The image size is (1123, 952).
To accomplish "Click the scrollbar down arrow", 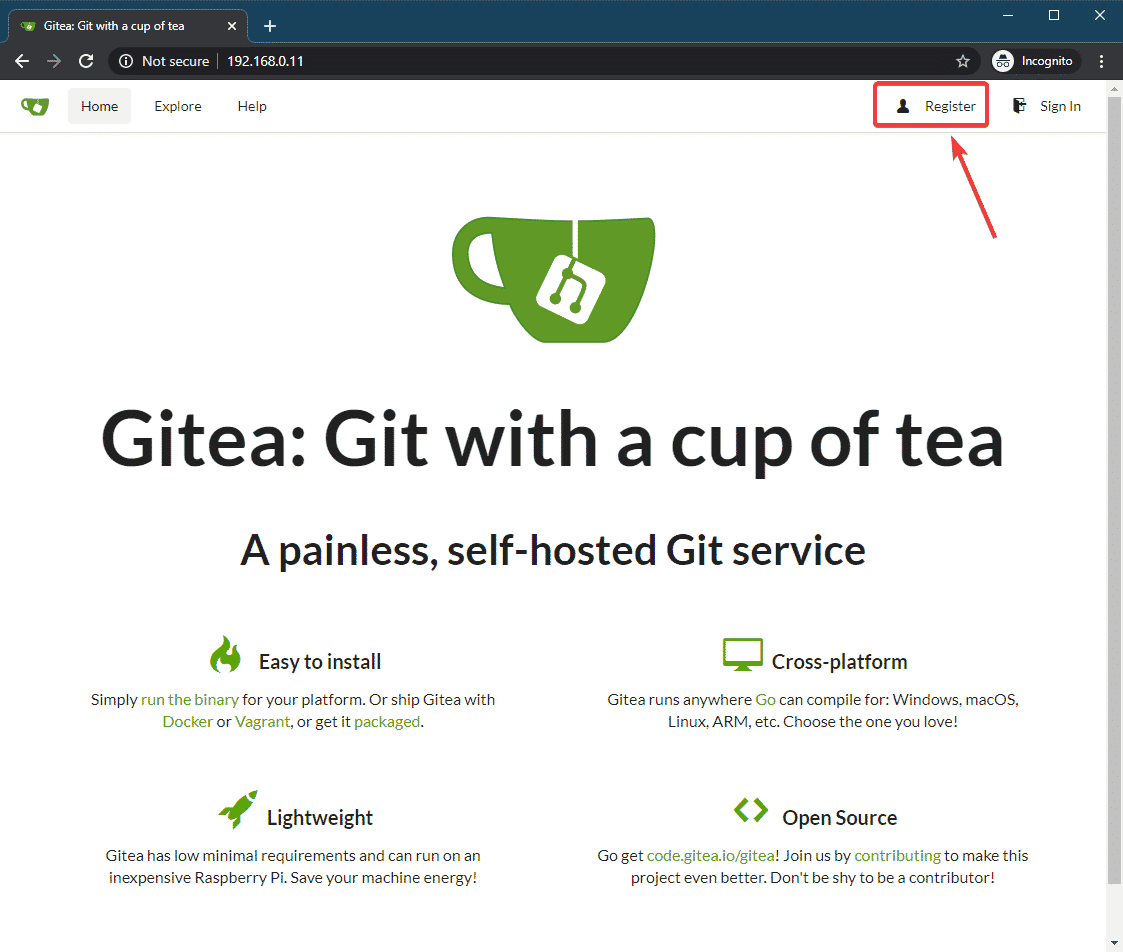I will click(1114, 943).
